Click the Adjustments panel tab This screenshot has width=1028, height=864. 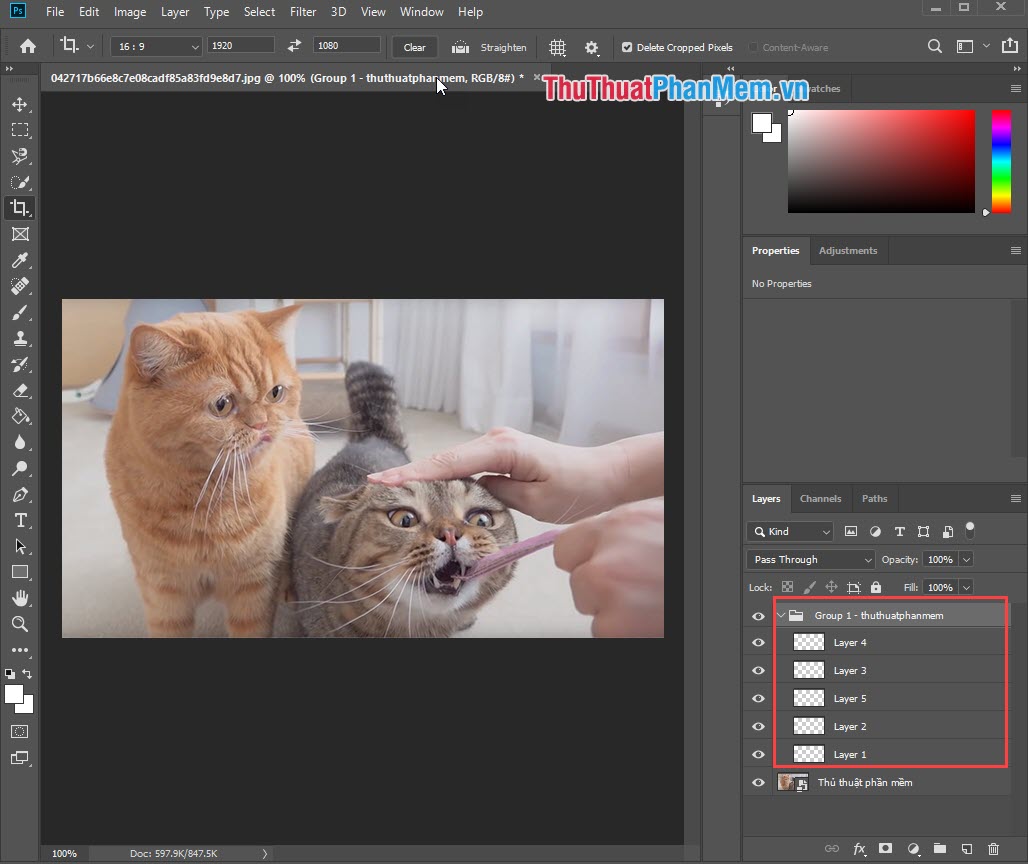point(848,250)
